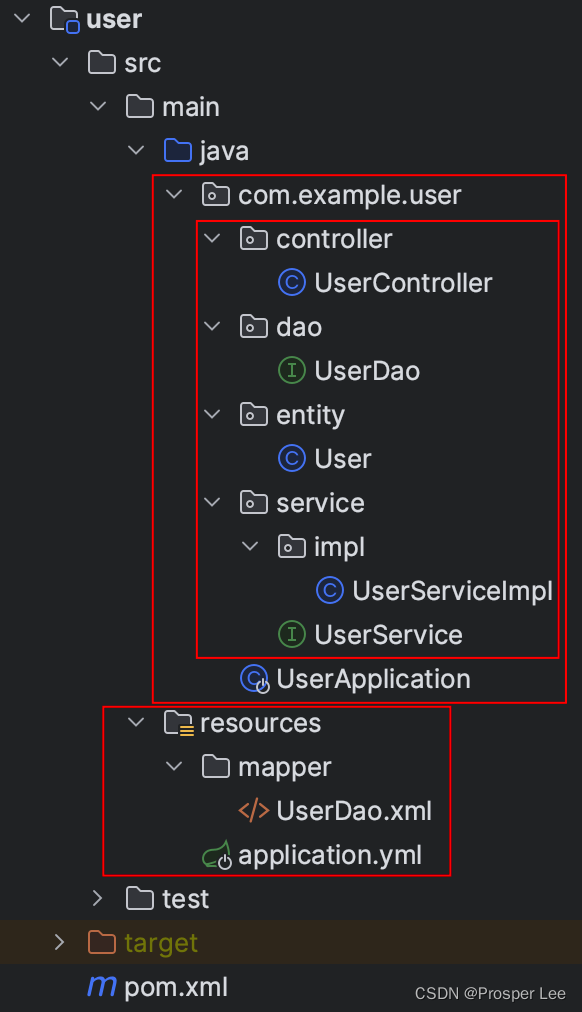The width and height of the screenshot is (582, 1012).
Task: Click the entity package icon
Action: (x=254, y=414)
